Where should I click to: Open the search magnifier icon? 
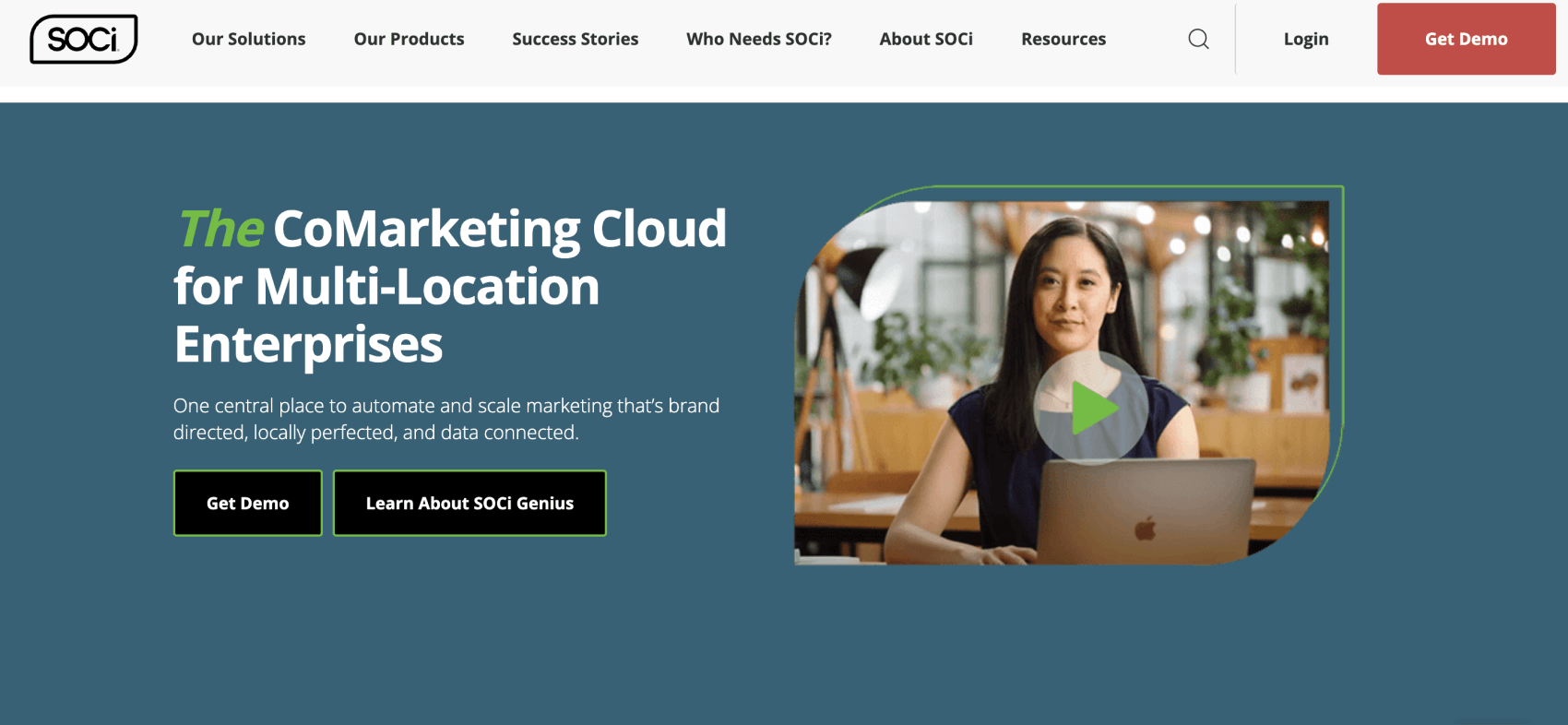point(1198,39)
